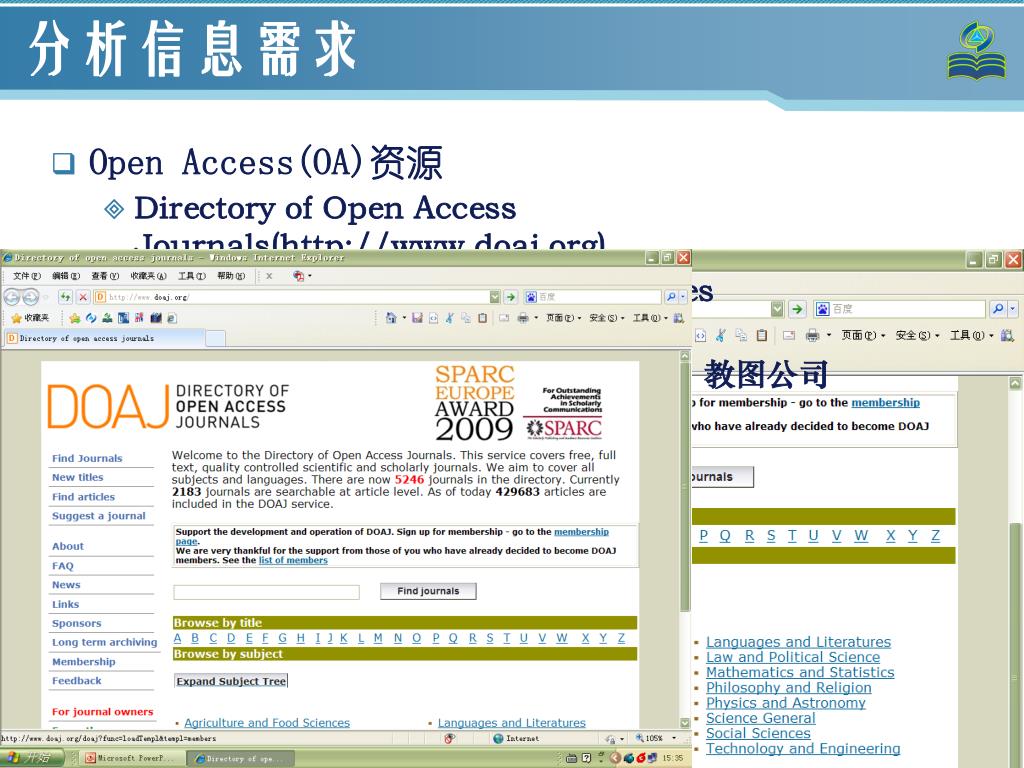Image resolution: width=1024 pixels, height=768 pixels.
Task: Click the journal search text field
Action: [266, 592]
